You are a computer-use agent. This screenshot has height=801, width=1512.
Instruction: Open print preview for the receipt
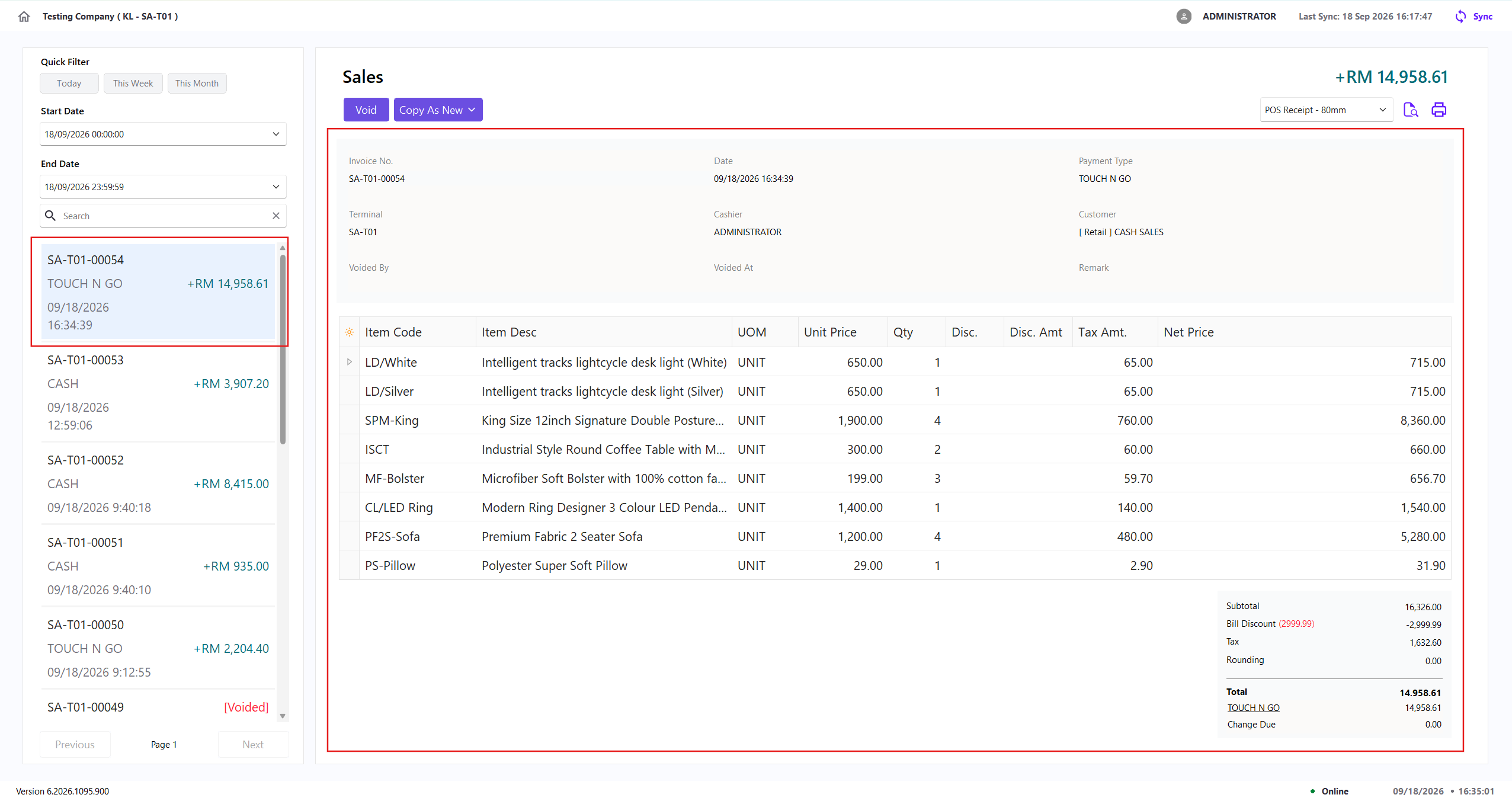pos(1411,110)
